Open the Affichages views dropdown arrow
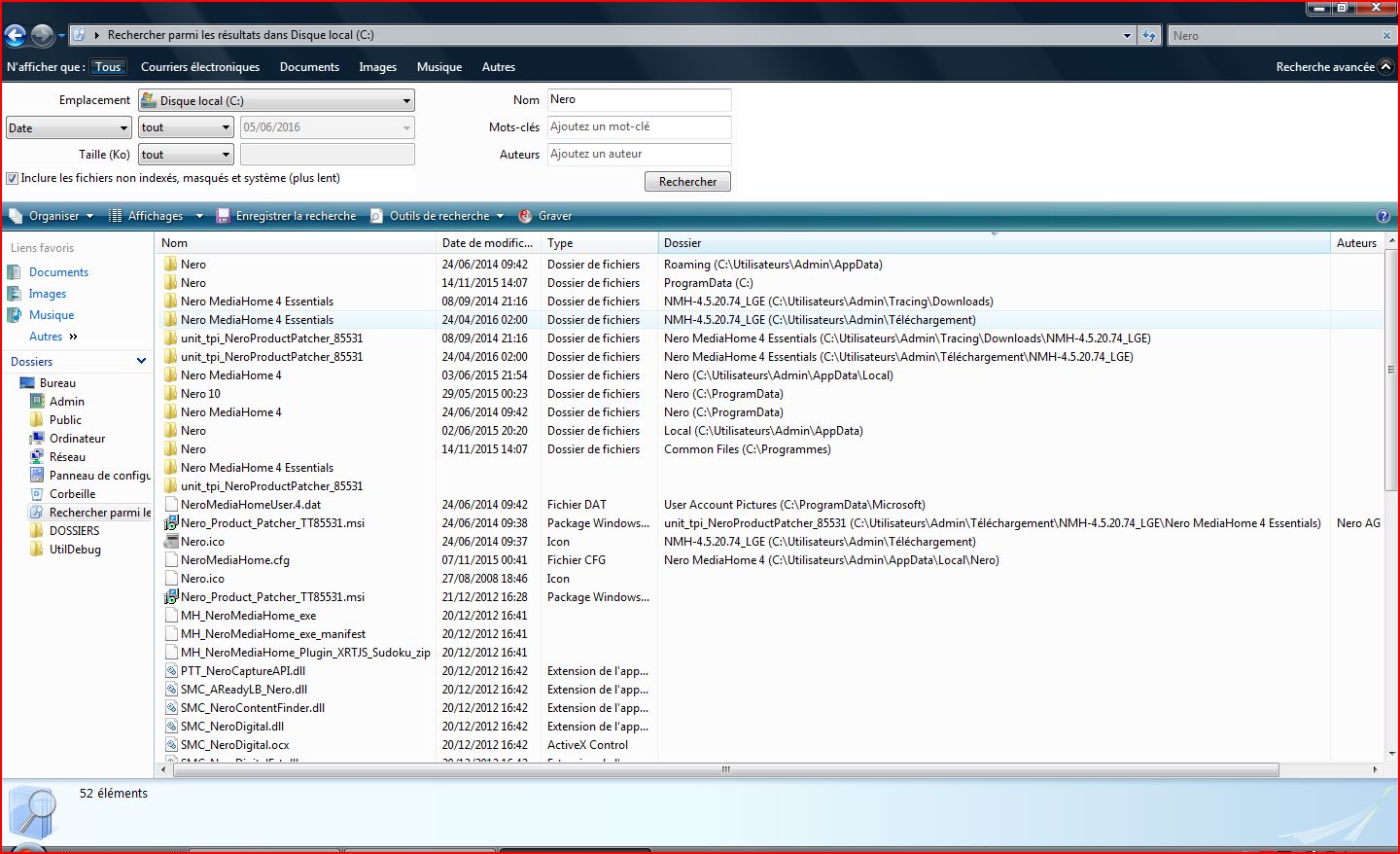Viewport: 1400px width, 854px height. coord(199,216)
